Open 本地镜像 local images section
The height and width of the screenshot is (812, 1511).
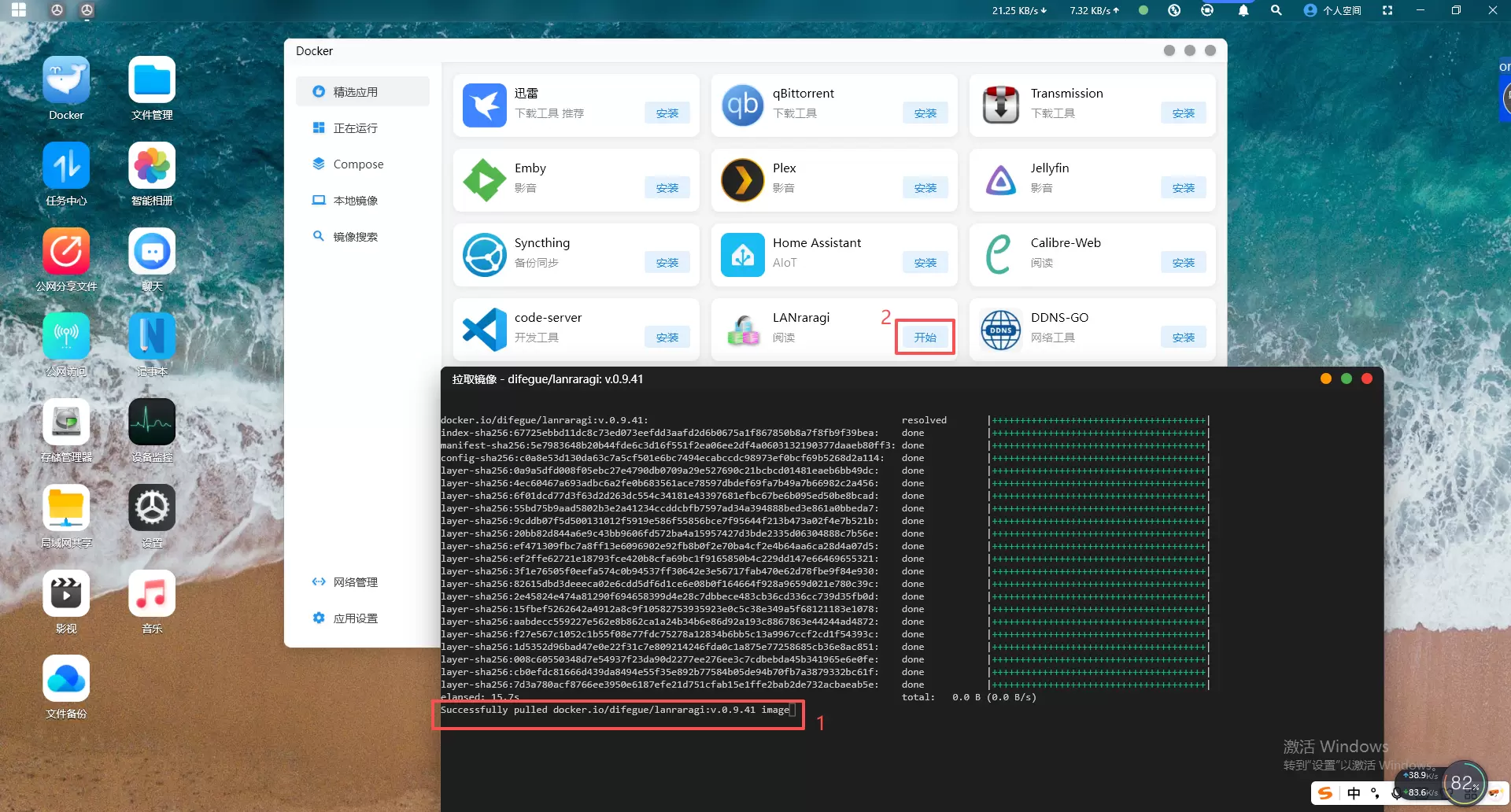(355, 201)
